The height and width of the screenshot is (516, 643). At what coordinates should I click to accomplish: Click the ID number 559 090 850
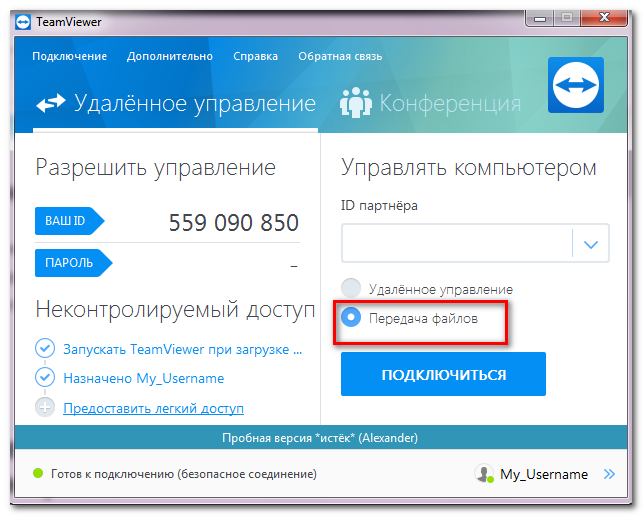[234, 223]
